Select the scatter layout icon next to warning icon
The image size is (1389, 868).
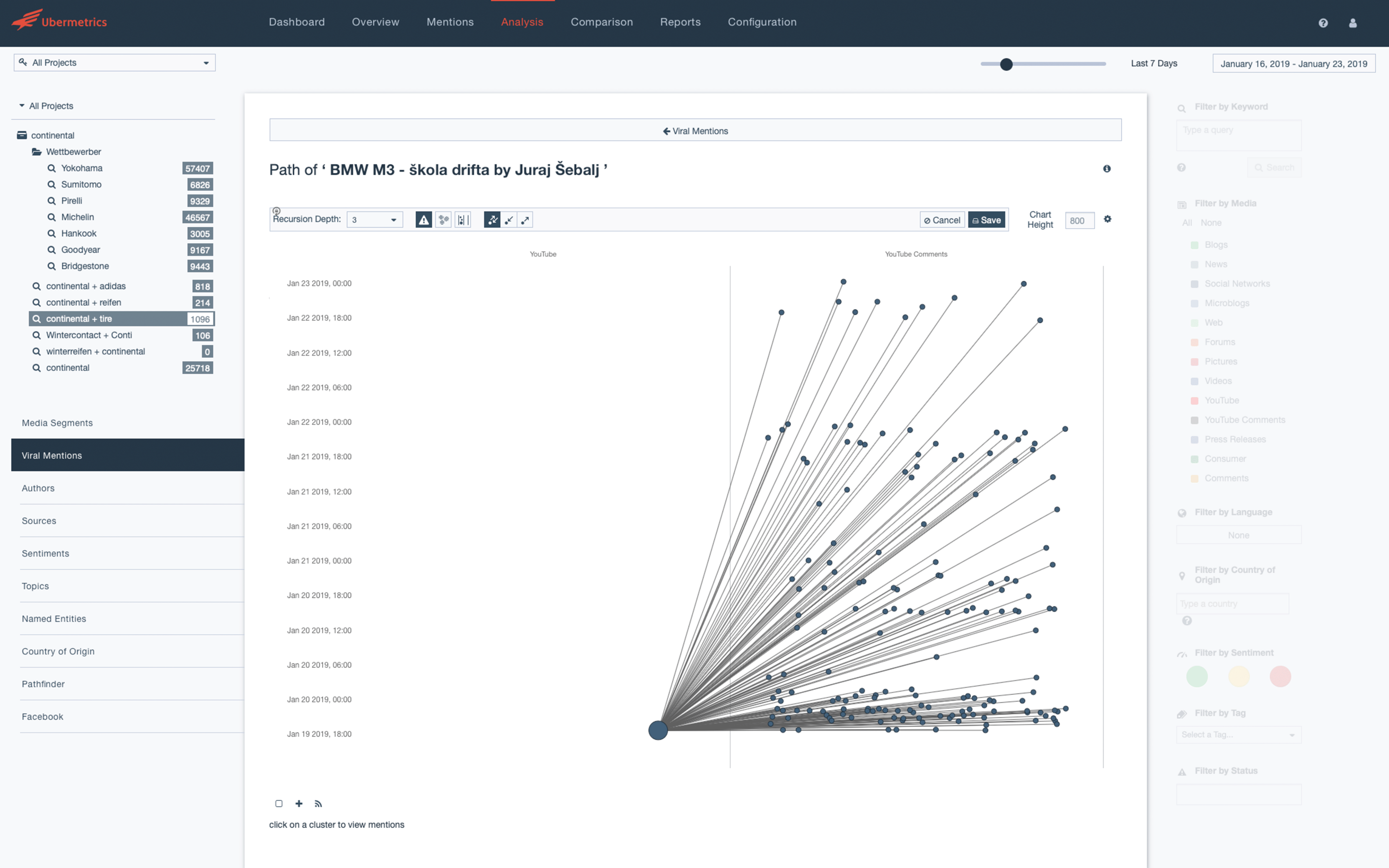click(443, 220)
